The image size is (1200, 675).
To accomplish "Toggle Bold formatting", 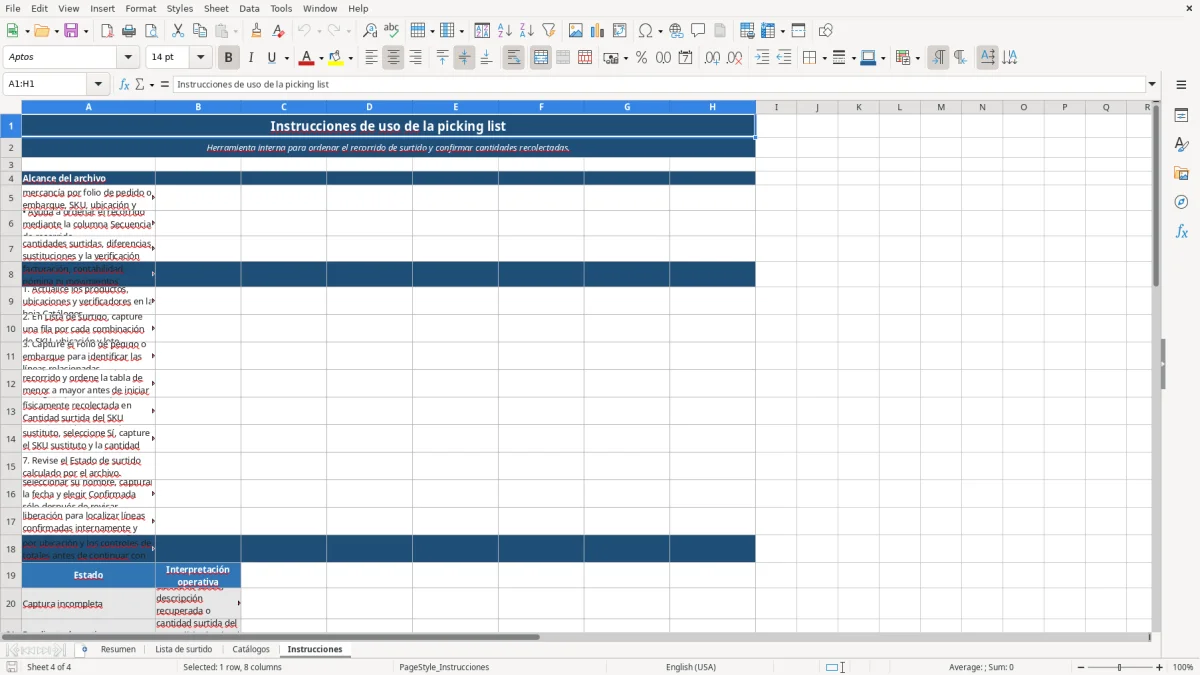I will (x=229, y=58).
